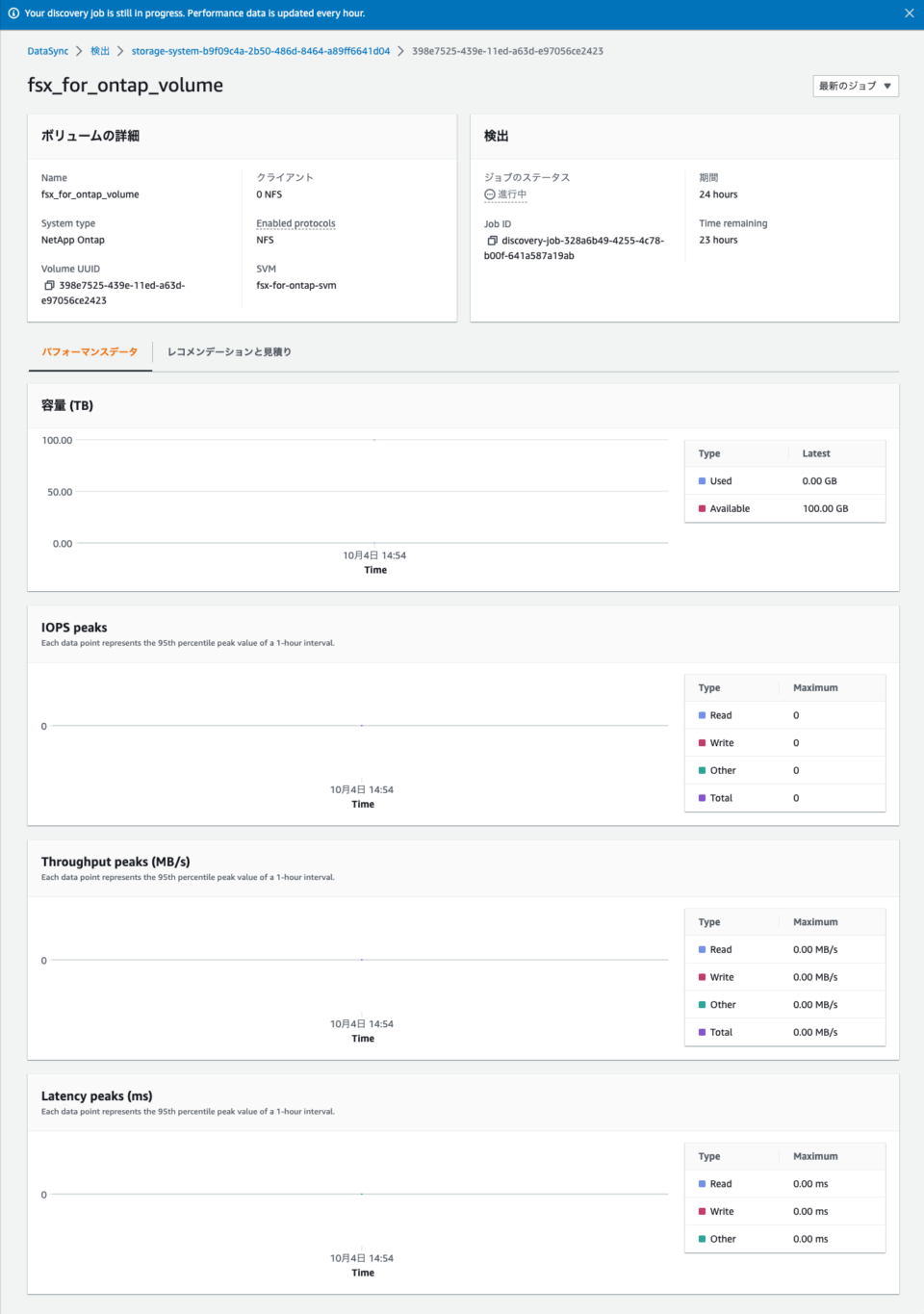Click the Write color marker in Throughput table
This screenshot has width=924, height=1314.
coord(701,976)
